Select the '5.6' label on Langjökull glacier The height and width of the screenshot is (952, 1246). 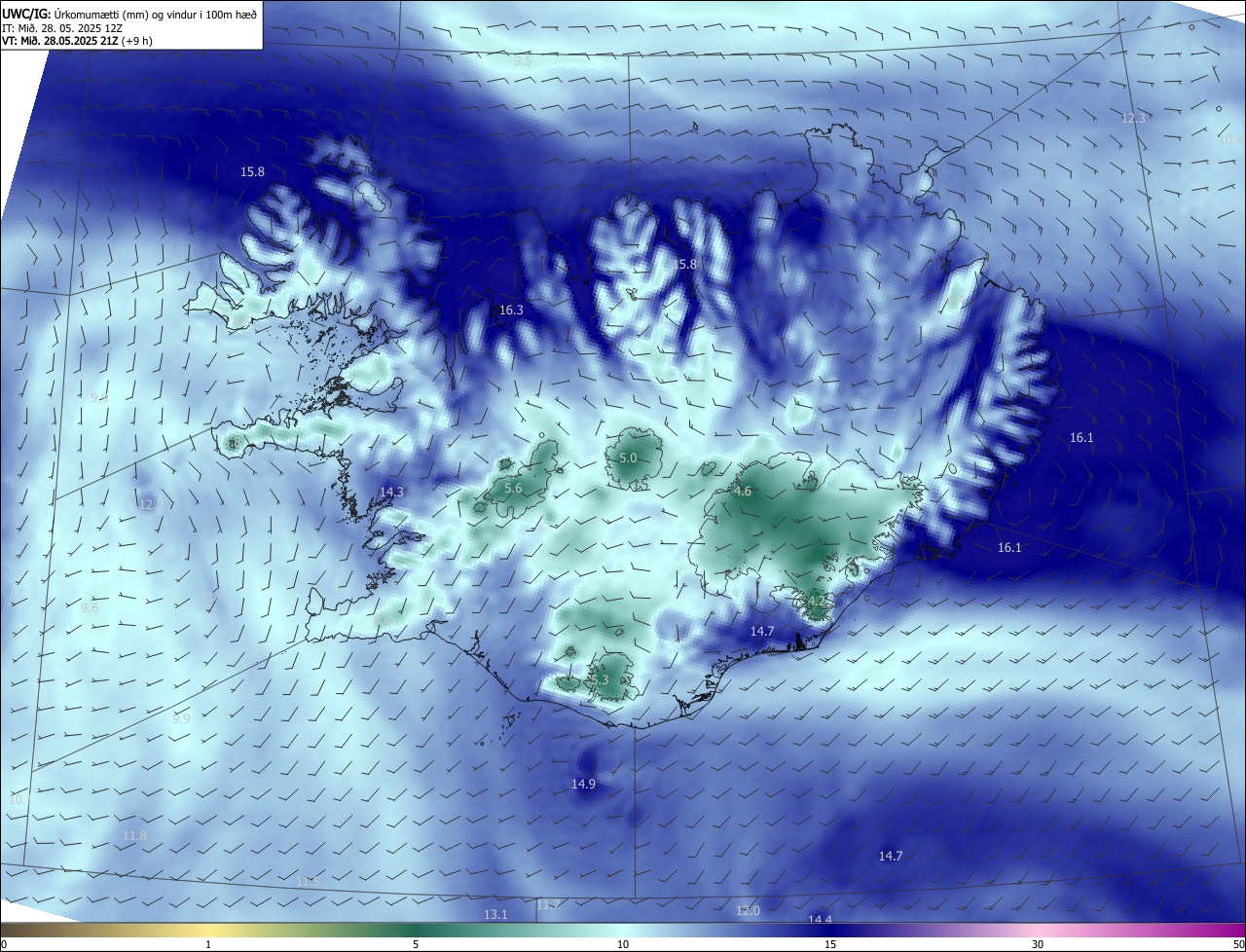point(513,488)
